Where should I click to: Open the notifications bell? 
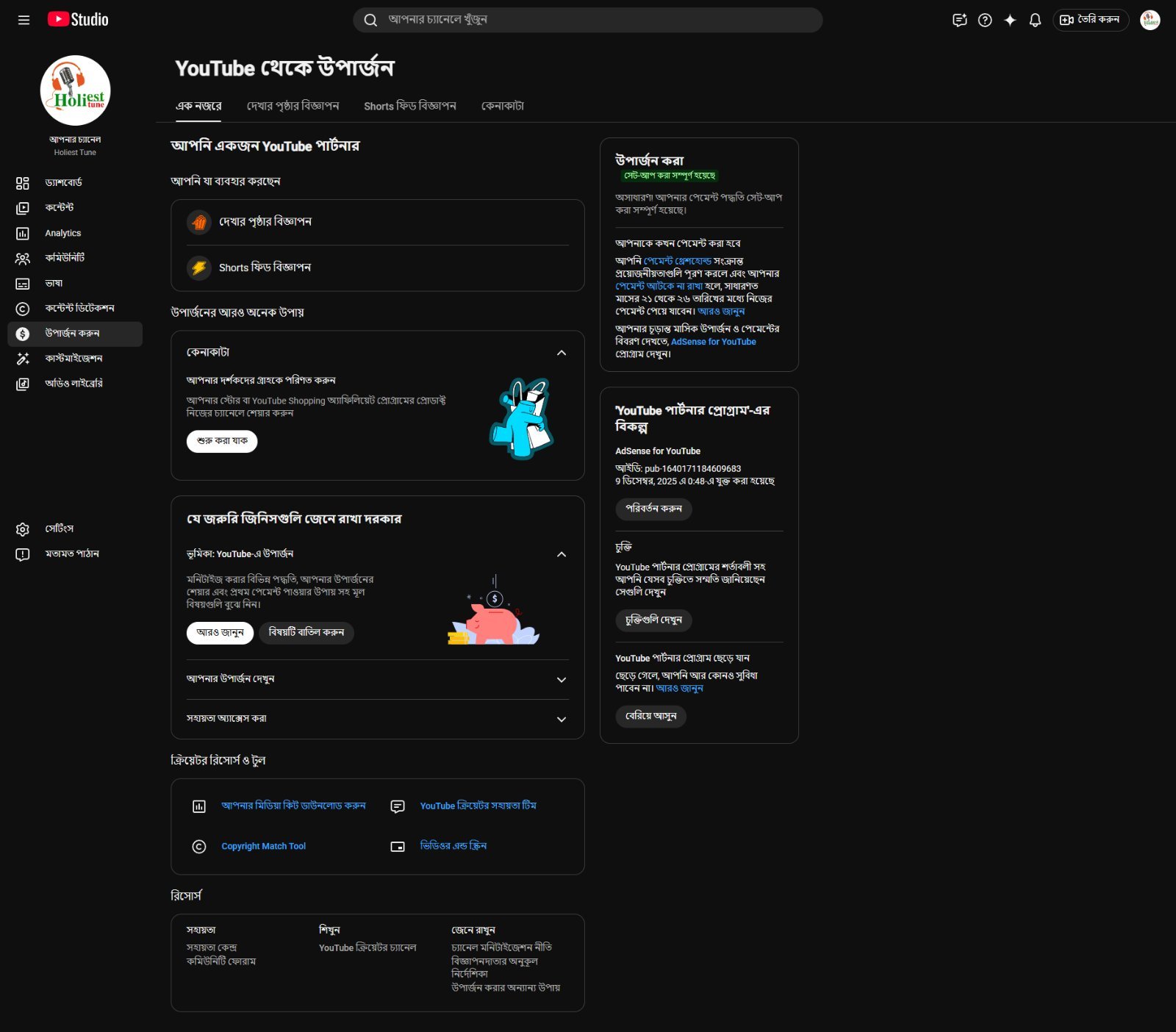[x=1035, y=20]
